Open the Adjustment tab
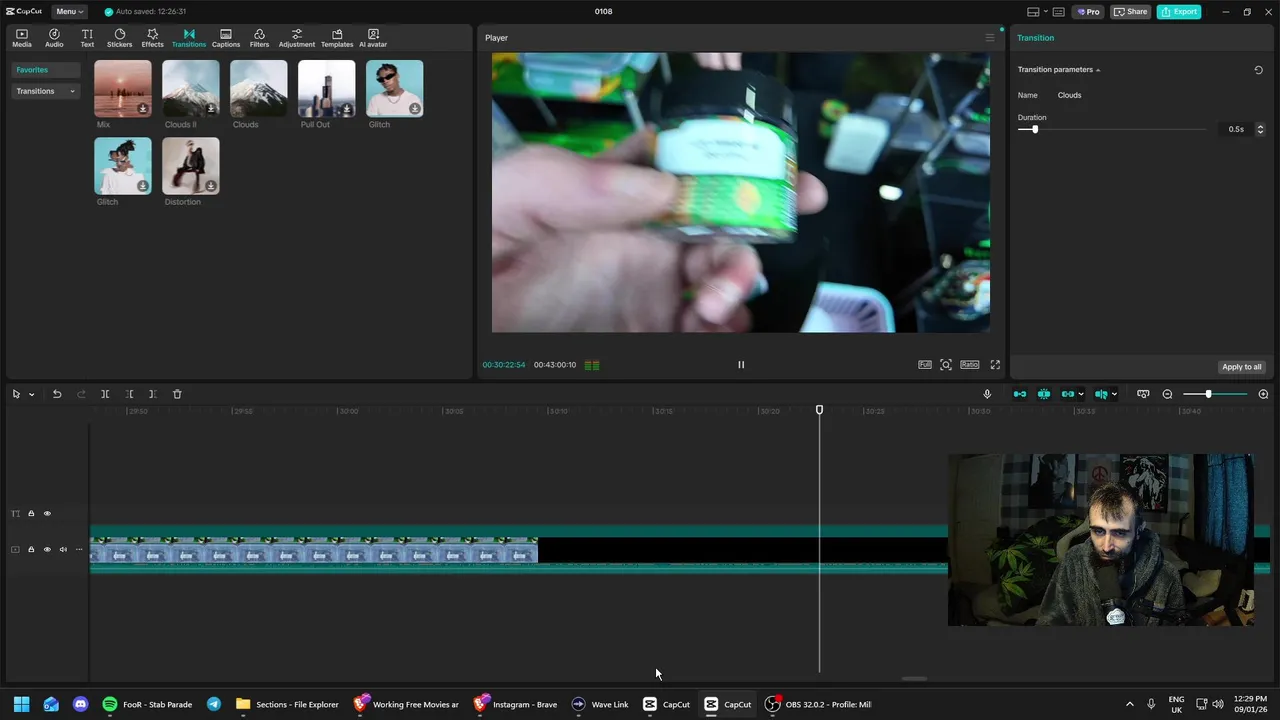The width and height of the screenshot is (1280, 720). pyautogui.click(x=296, y=38)
